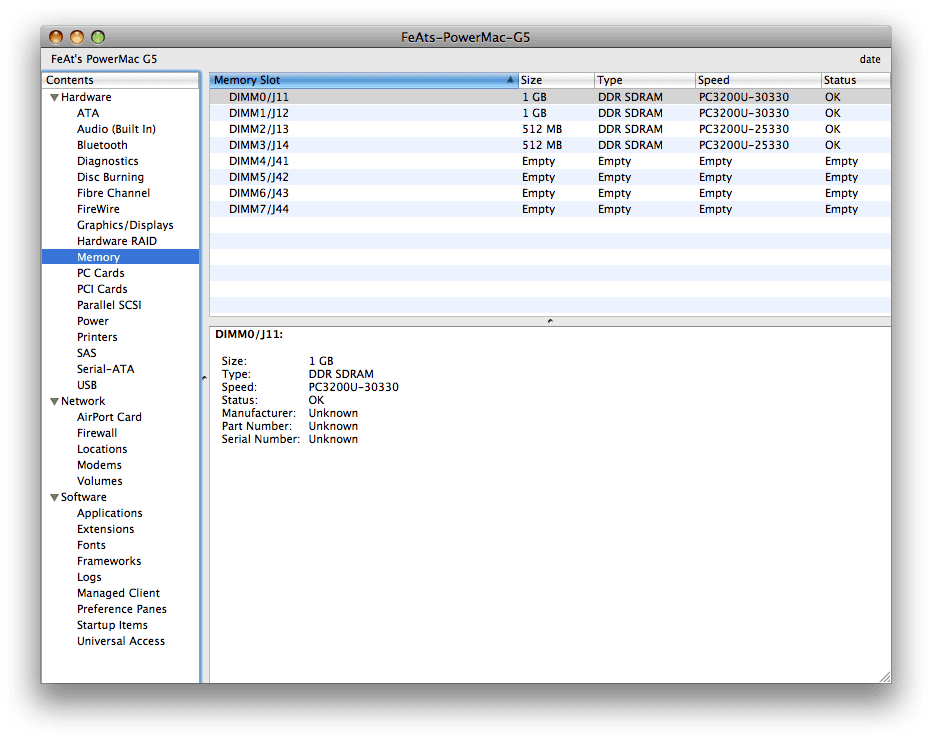The width and height of the screenshot is (932, 739).
Task: Select the empty DIMM7/J44 slot row
Action: (550, 209)
